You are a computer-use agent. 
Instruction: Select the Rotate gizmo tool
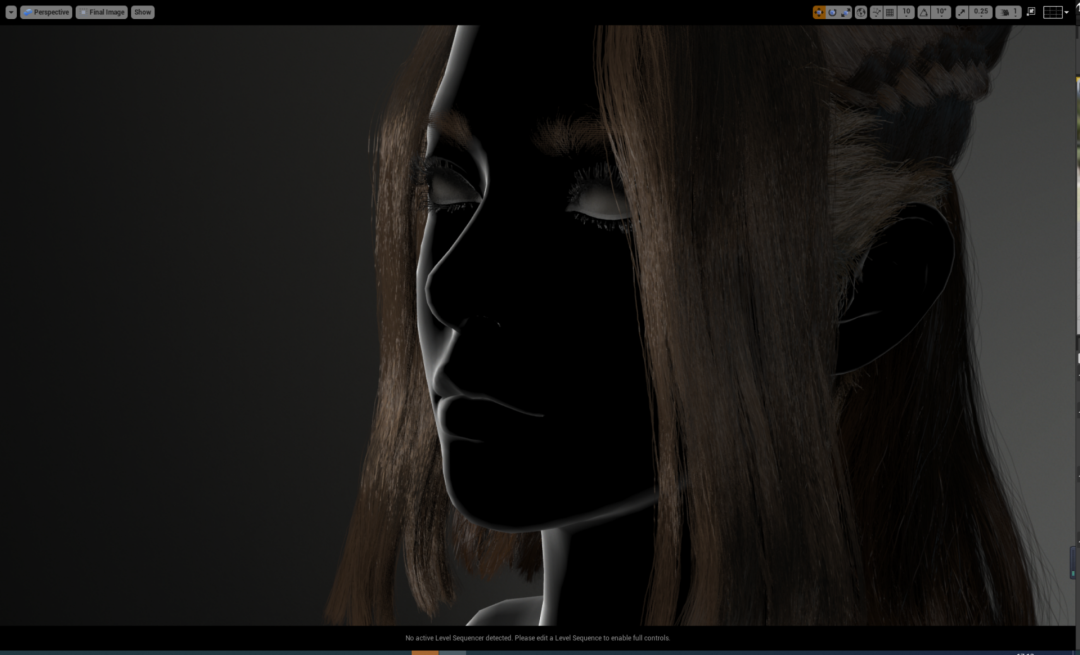click(832, 12)
